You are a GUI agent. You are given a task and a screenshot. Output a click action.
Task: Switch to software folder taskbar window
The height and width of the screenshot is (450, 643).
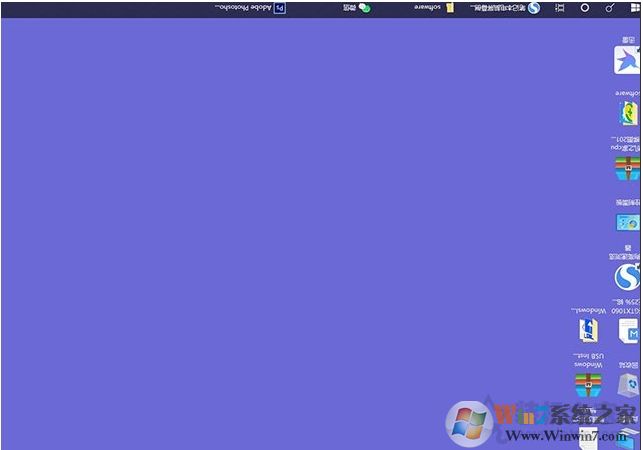pyautogui.click(x=434, y=8)
